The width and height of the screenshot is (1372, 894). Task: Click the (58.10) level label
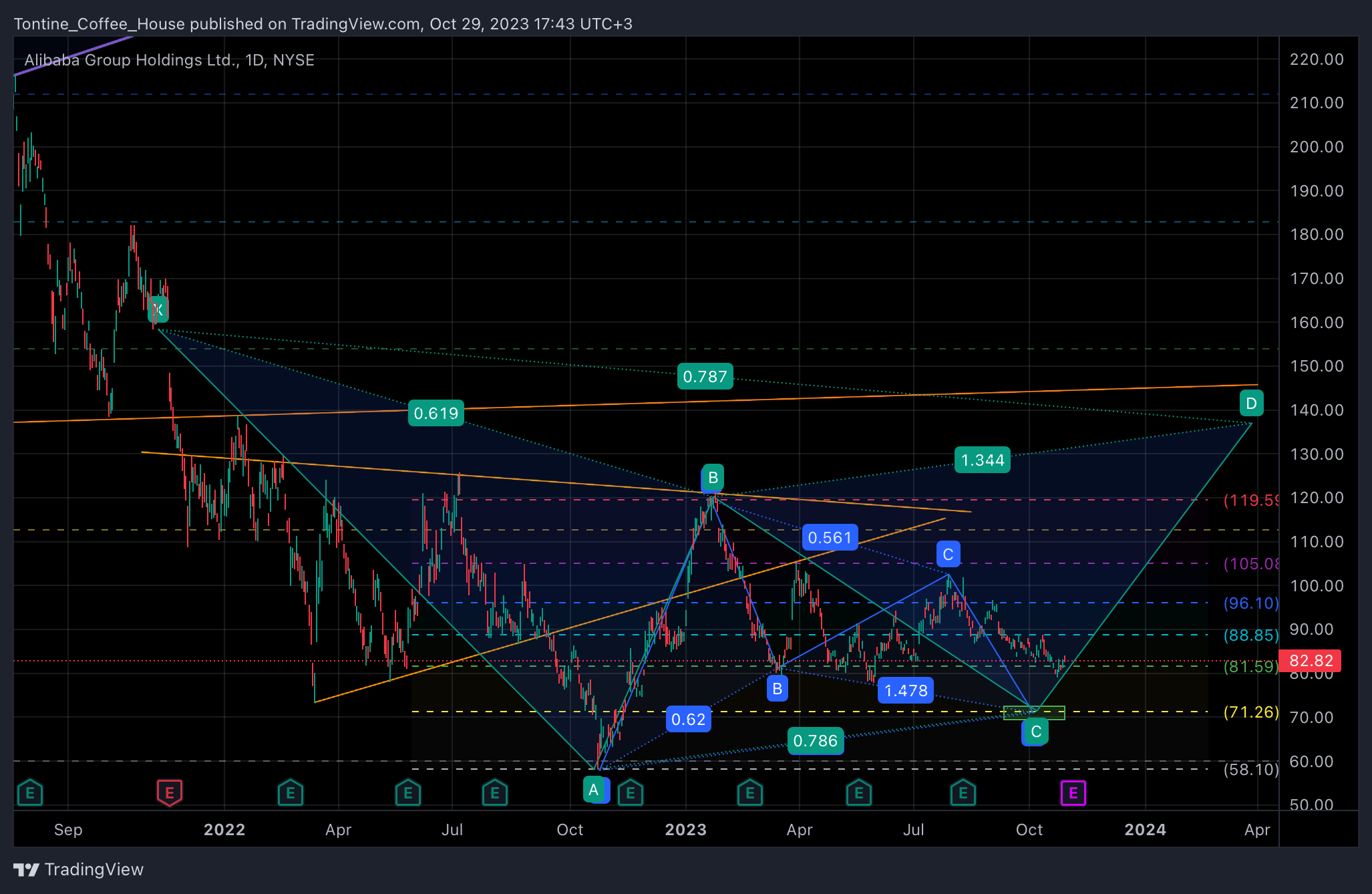pos(1250,770)
